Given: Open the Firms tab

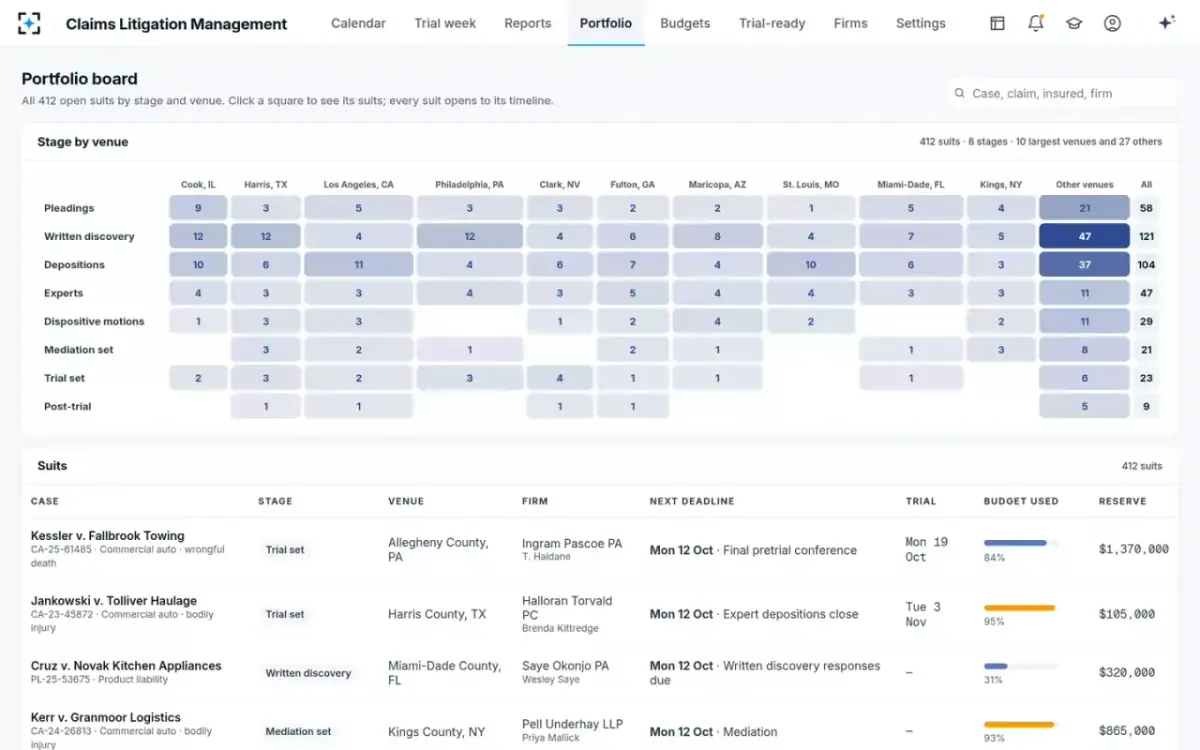Looking at the screenshot, I should pyautogui.click(x=851, y=23).
